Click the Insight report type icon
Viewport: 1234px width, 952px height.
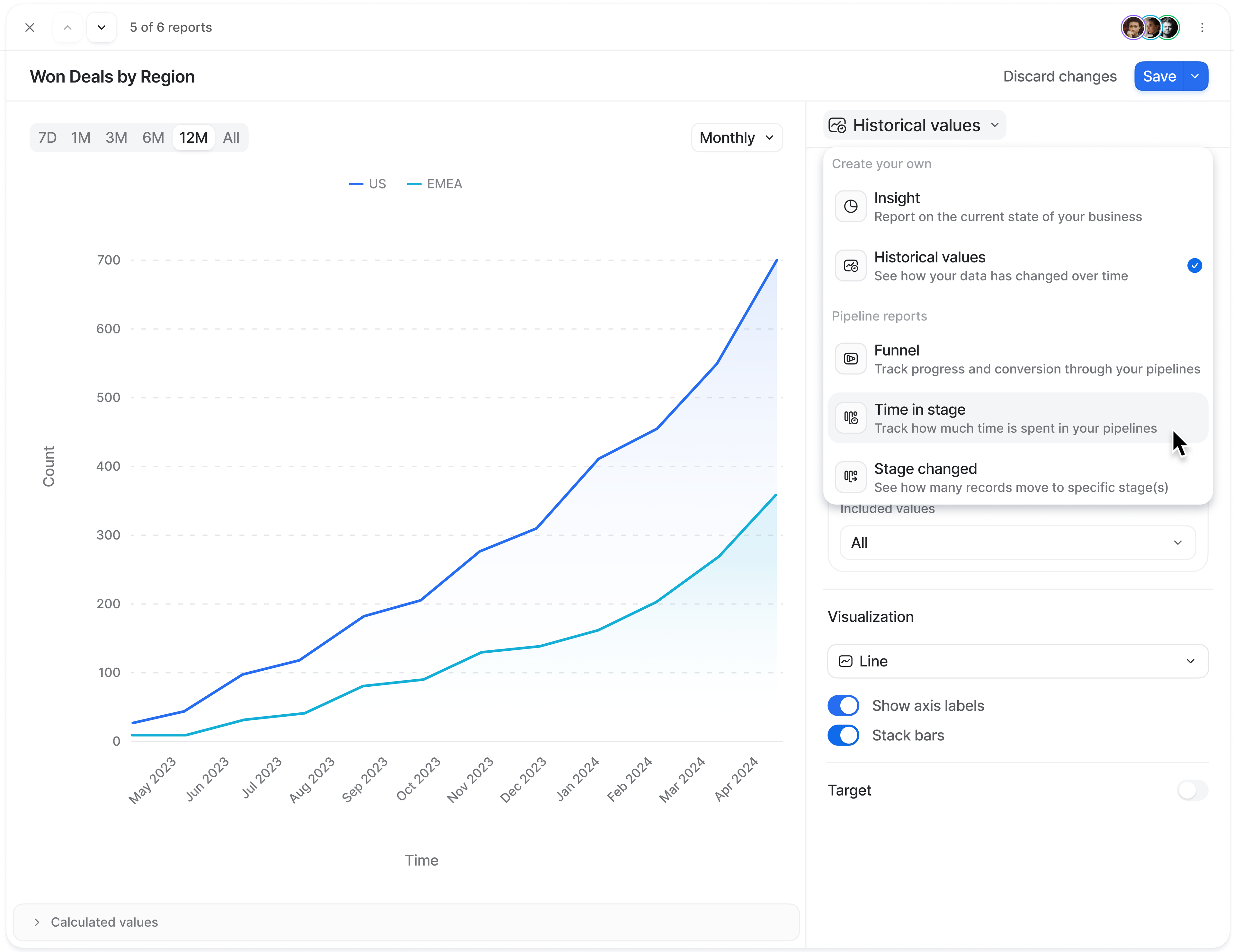(x=850, y=207)
